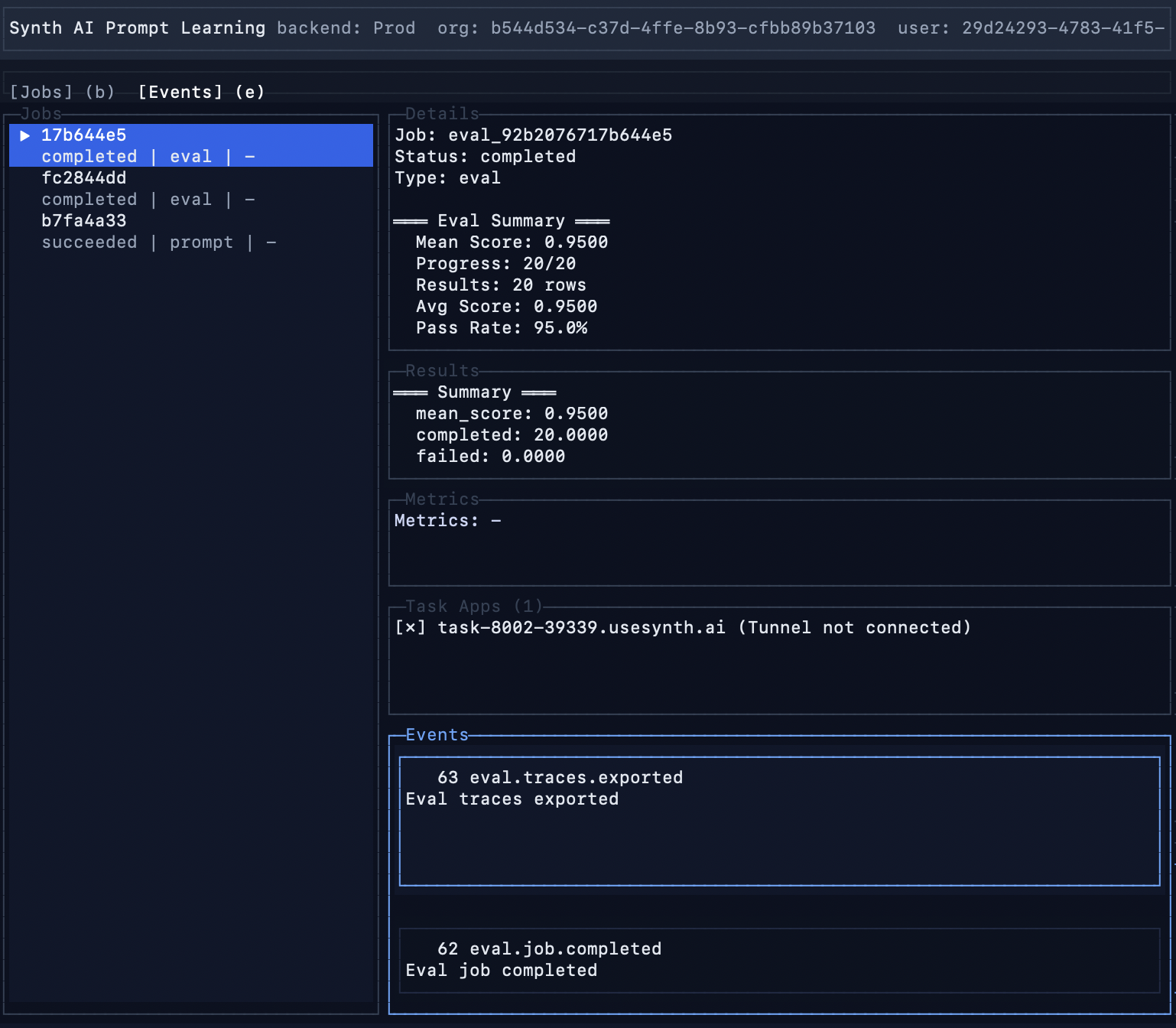Click the 'Type: eval' line
This screenshot has width=1176, height=1028.
point(448,177)
